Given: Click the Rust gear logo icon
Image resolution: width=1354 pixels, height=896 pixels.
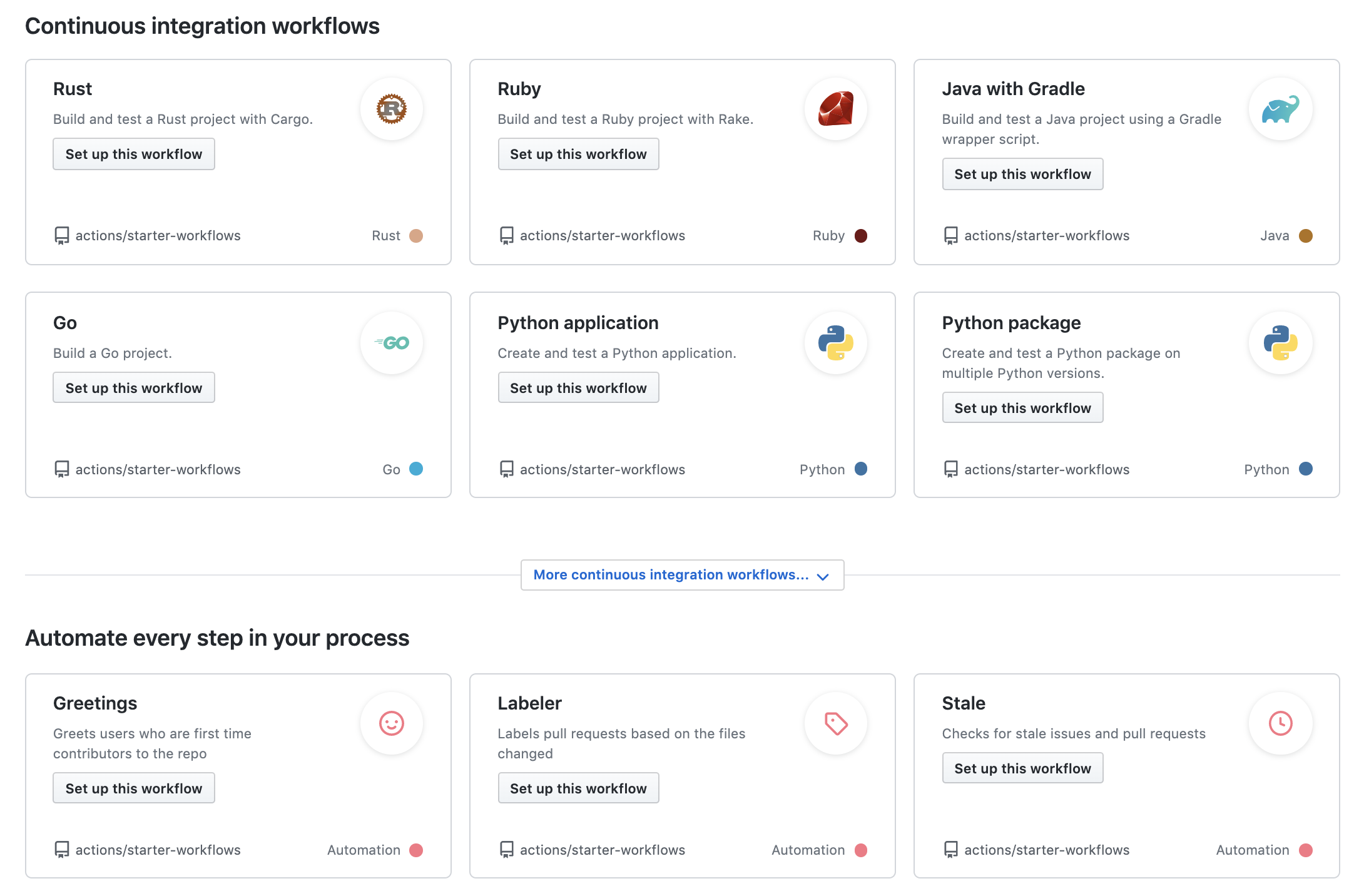Looking at the screenshot, I should [392, 109].
